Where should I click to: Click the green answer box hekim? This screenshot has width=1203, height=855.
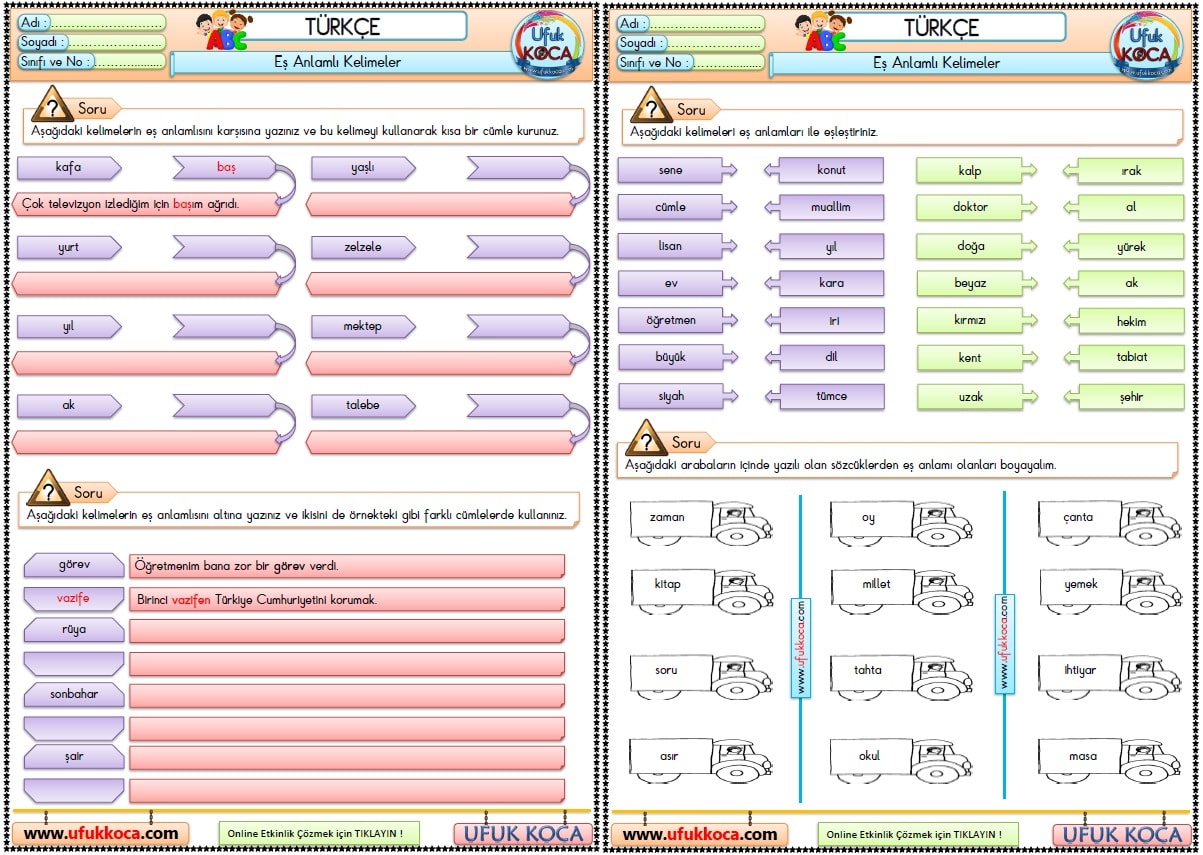[1124, 321]
